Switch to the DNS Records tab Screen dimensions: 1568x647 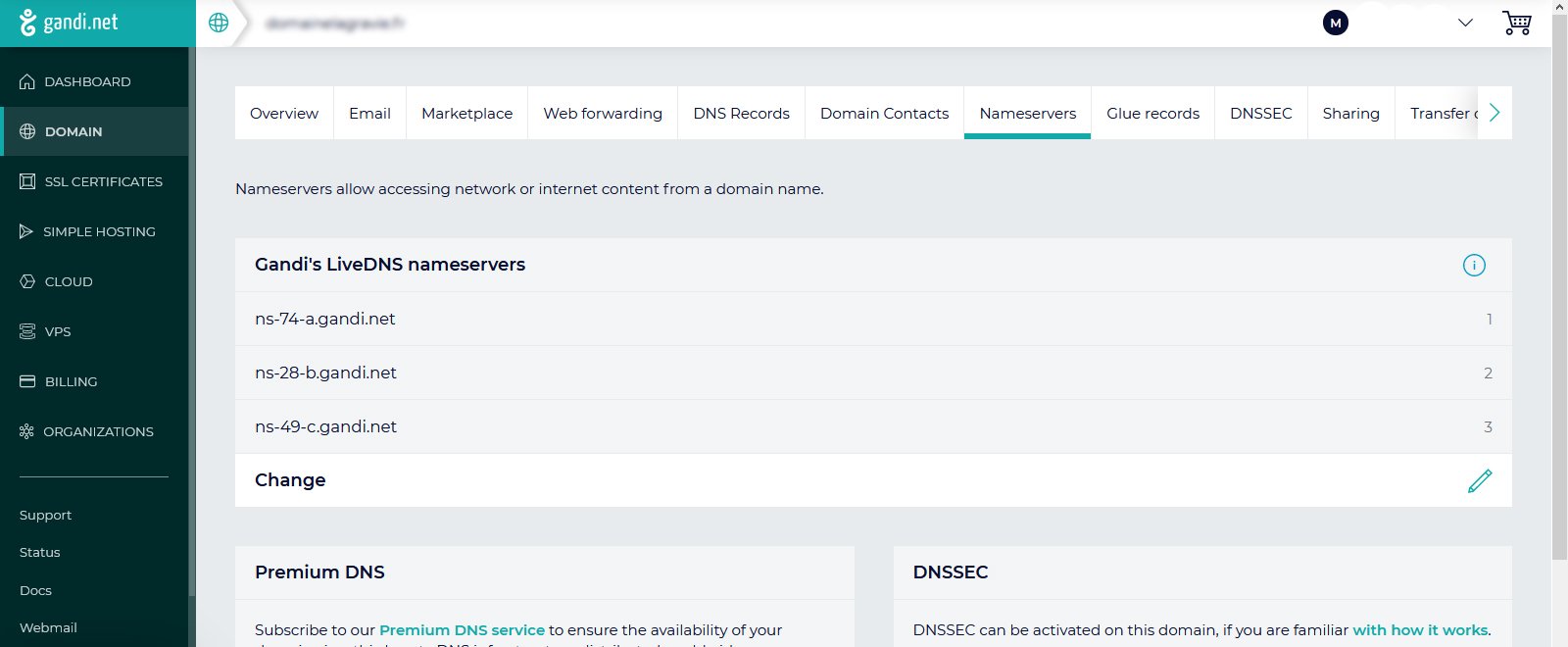point(741,113)
